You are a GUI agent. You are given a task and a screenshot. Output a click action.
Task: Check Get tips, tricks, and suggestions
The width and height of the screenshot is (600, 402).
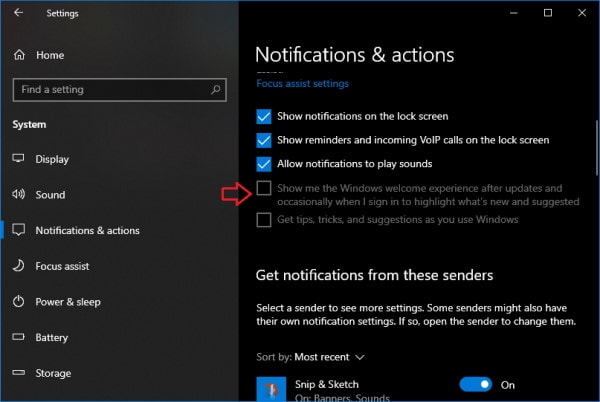264,220
